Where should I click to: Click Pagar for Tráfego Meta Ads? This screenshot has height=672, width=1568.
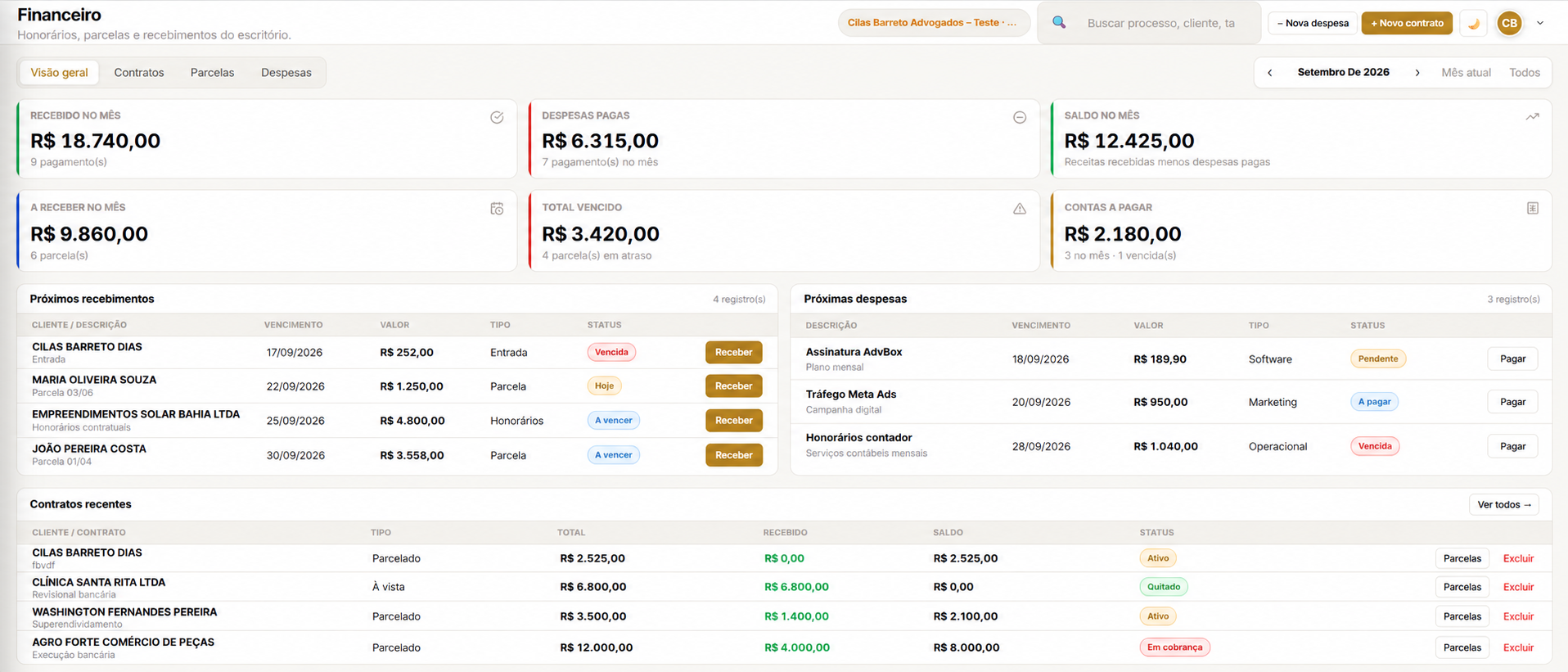pos(1512,402)
